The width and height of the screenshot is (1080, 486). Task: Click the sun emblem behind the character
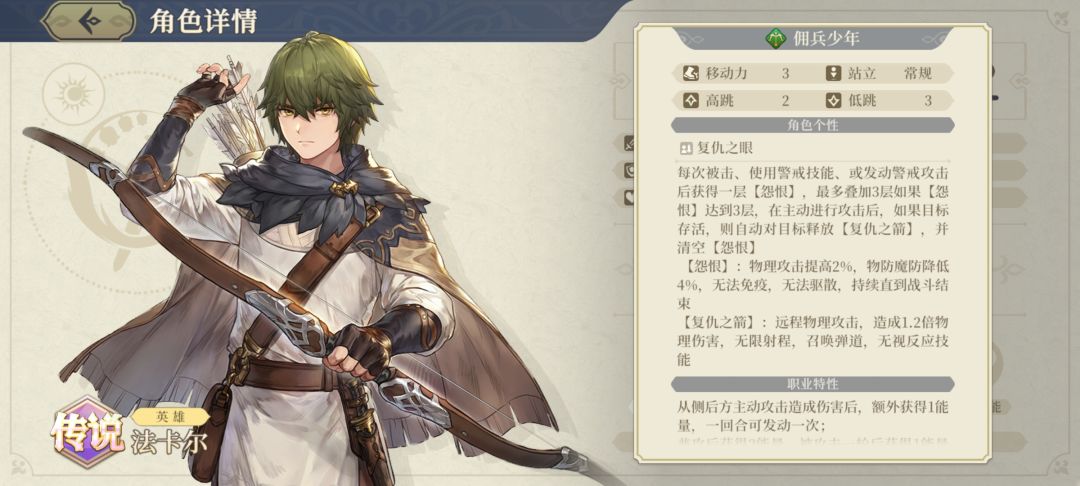[x=73, y=94]
